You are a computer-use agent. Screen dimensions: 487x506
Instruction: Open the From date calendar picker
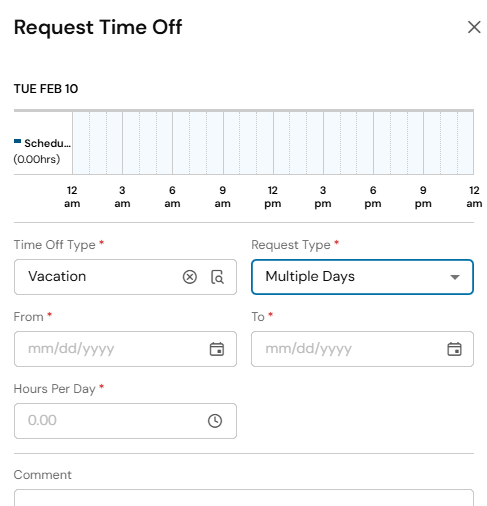[x=217, y=349]
